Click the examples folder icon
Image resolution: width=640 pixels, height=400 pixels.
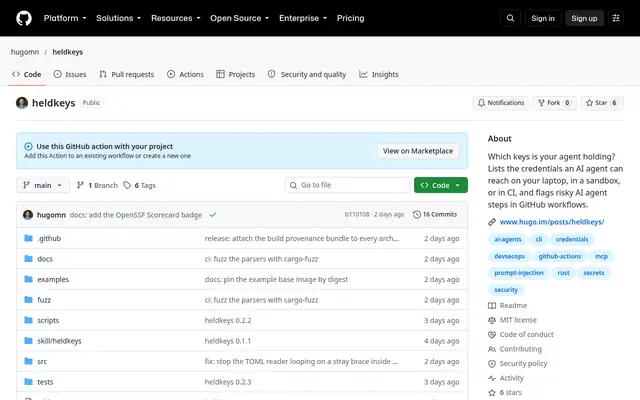[28, 279]
